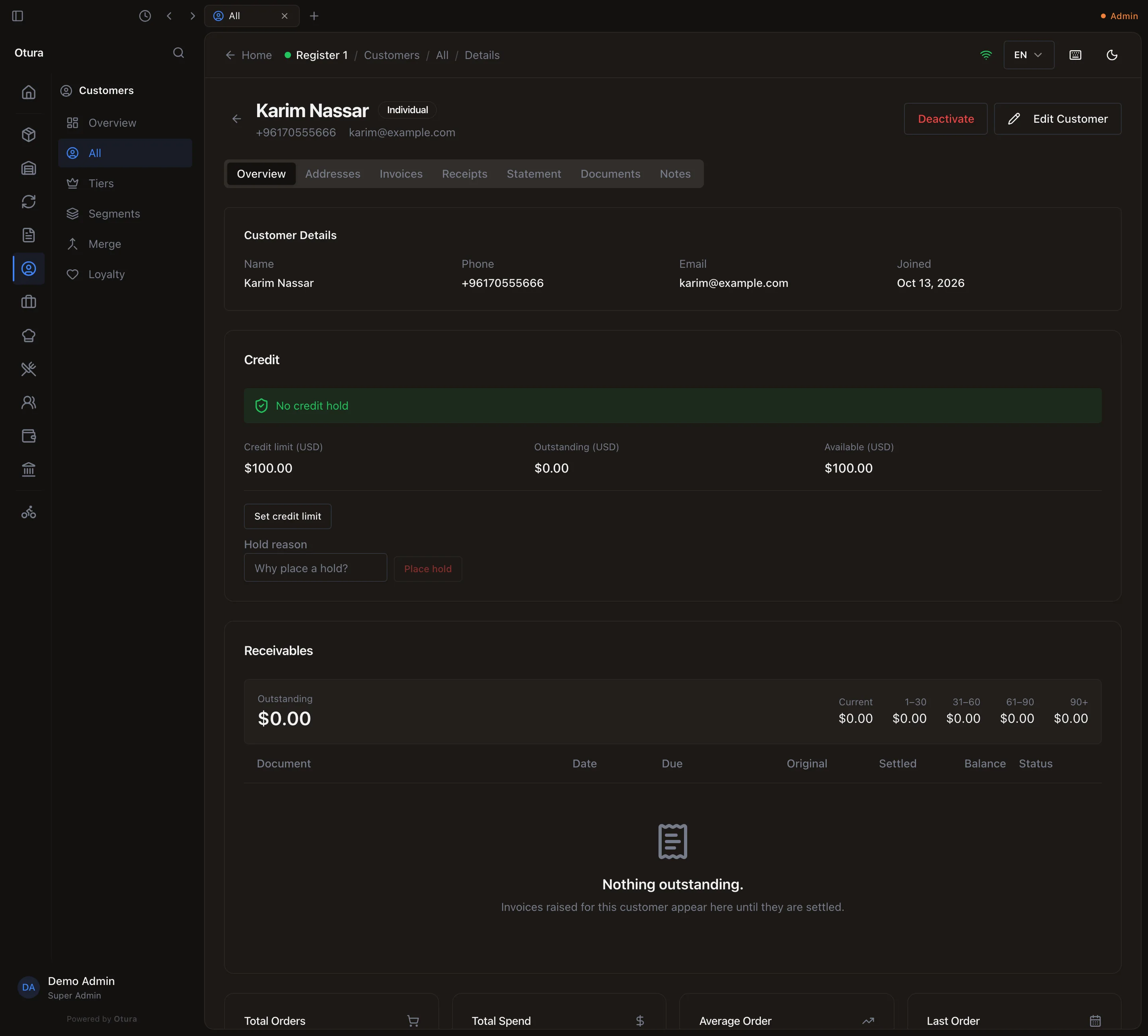The width and height of the screenshot is (1148, 1036).
Task: Click the Deactivate button
Action: coord(945,119)
